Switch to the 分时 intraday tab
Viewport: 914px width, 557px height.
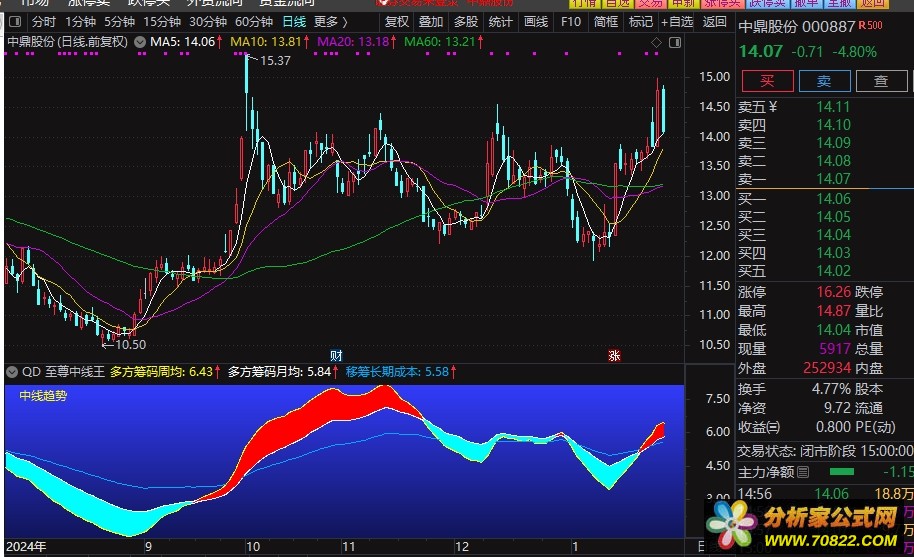pyautogui.click(x=44, y=22)
